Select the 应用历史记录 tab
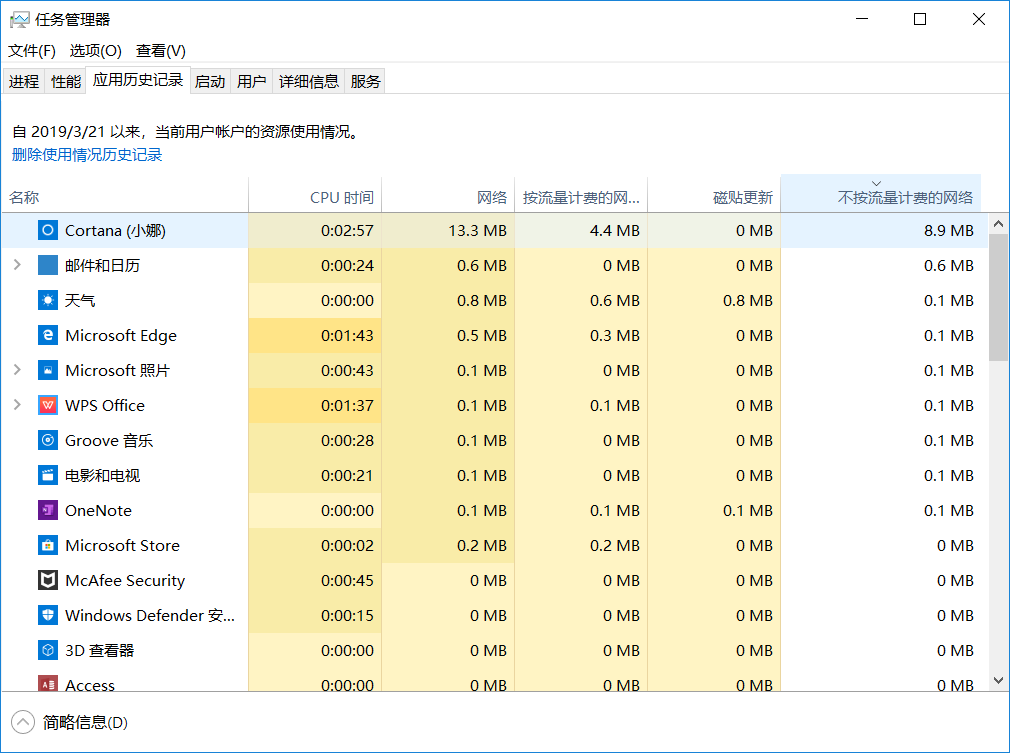1010x753 pixels. coord(138,80)
